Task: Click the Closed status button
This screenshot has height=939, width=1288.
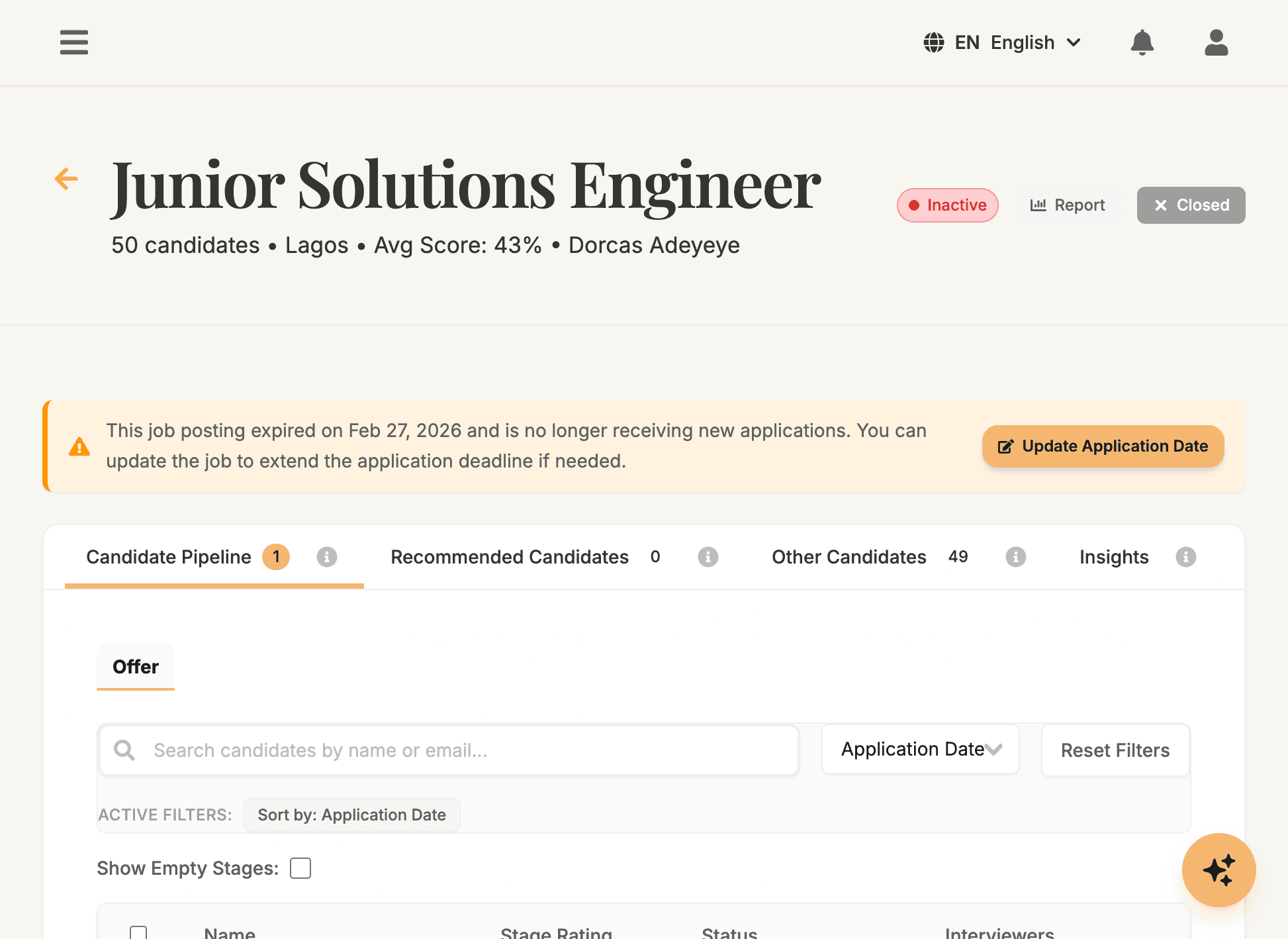Action: click(1191, 205)
